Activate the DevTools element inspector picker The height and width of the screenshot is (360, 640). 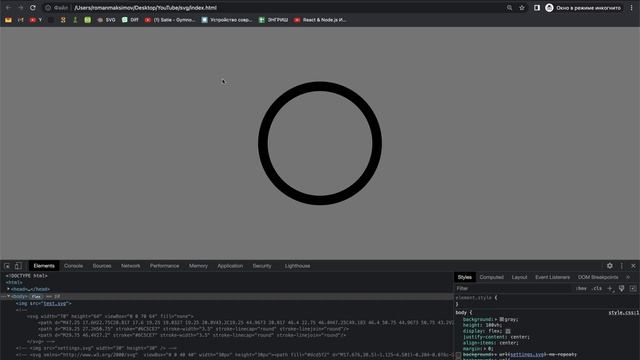[7, 266]
